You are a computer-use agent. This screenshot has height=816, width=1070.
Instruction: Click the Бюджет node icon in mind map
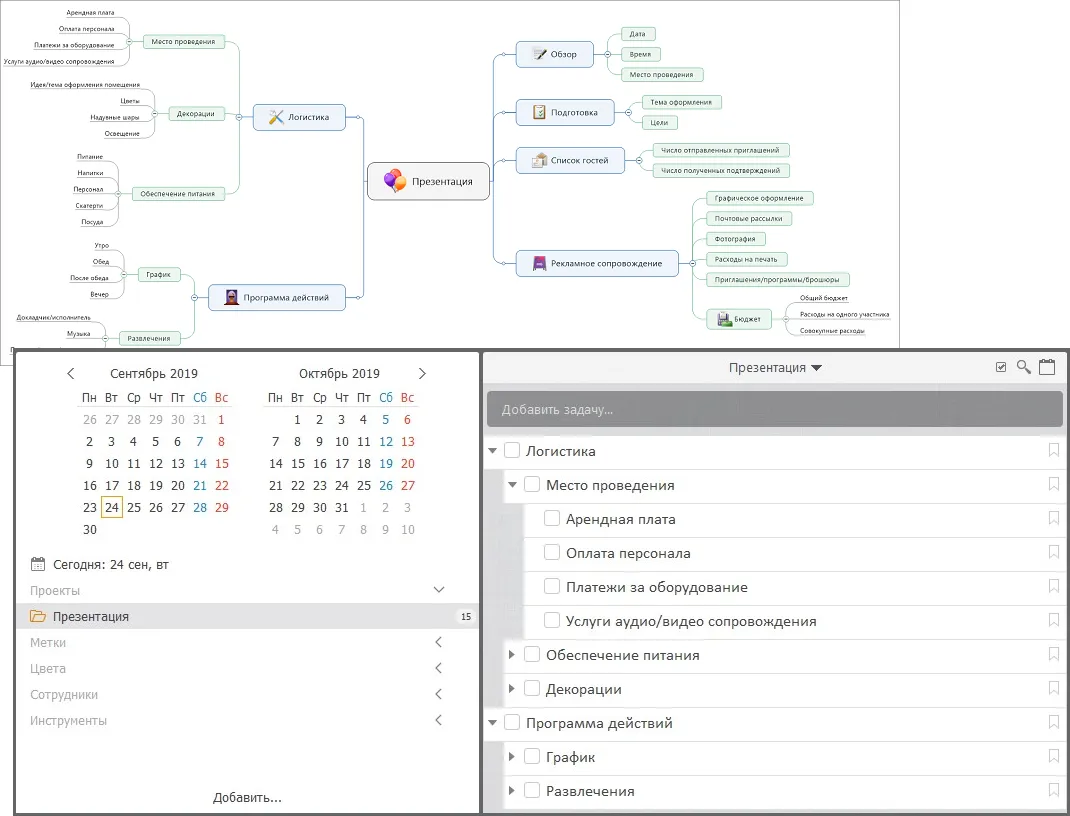pyautogui.click(x=724, y=320)
